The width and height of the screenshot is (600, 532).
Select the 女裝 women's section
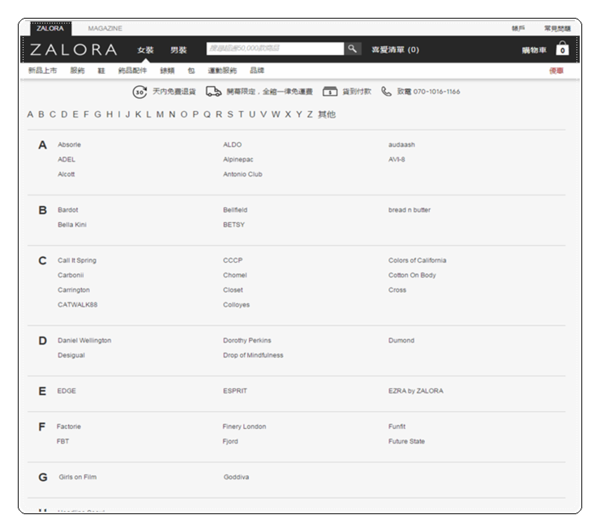(x=145, y=50)
